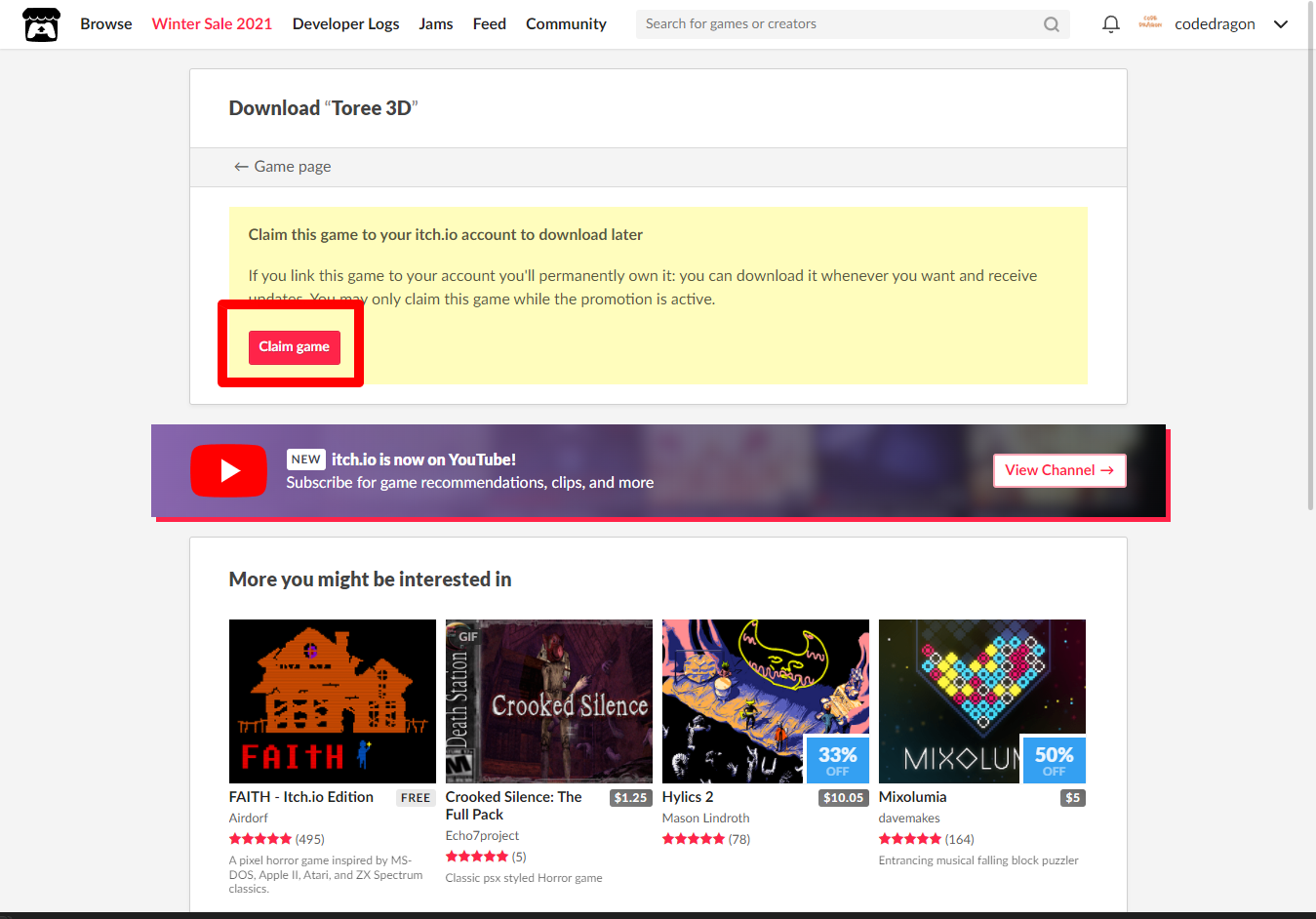This screenshot has height=919, width=1316.
Task: Click the View Channel button
Action: (1059, 470)
